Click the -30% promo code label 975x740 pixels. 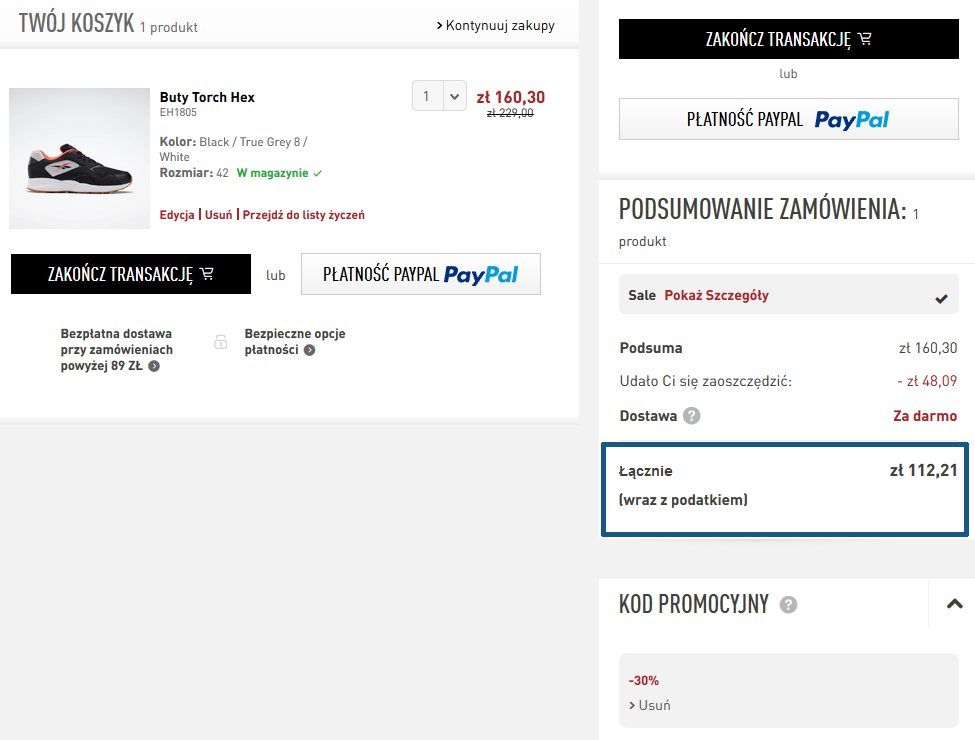644,681
